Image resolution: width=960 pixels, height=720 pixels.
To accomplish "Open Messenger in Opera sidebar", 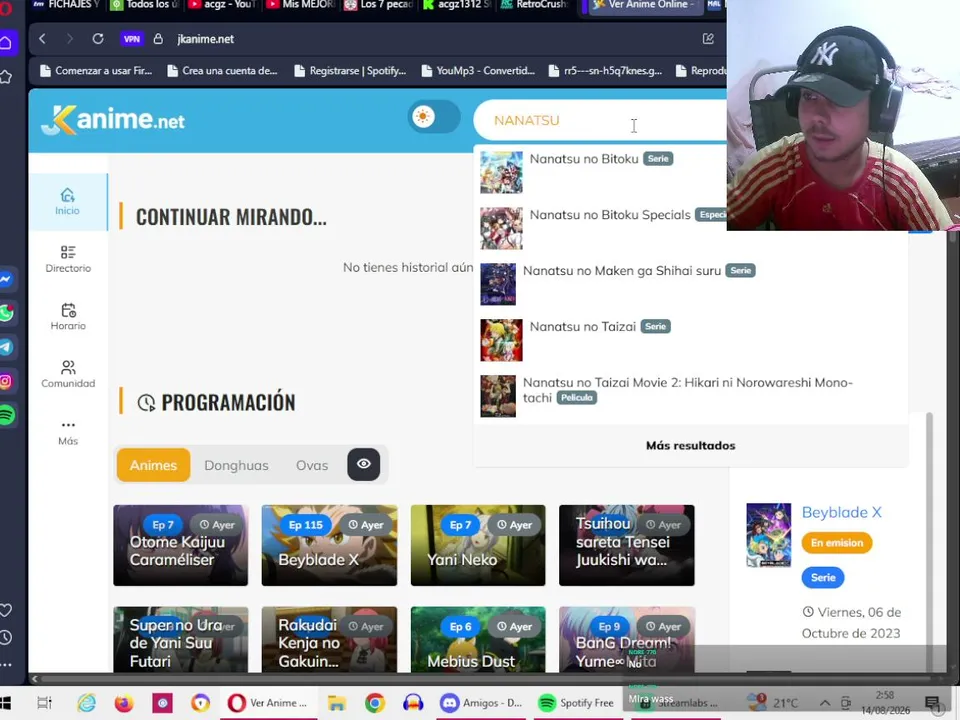I will tap(6, 279).
